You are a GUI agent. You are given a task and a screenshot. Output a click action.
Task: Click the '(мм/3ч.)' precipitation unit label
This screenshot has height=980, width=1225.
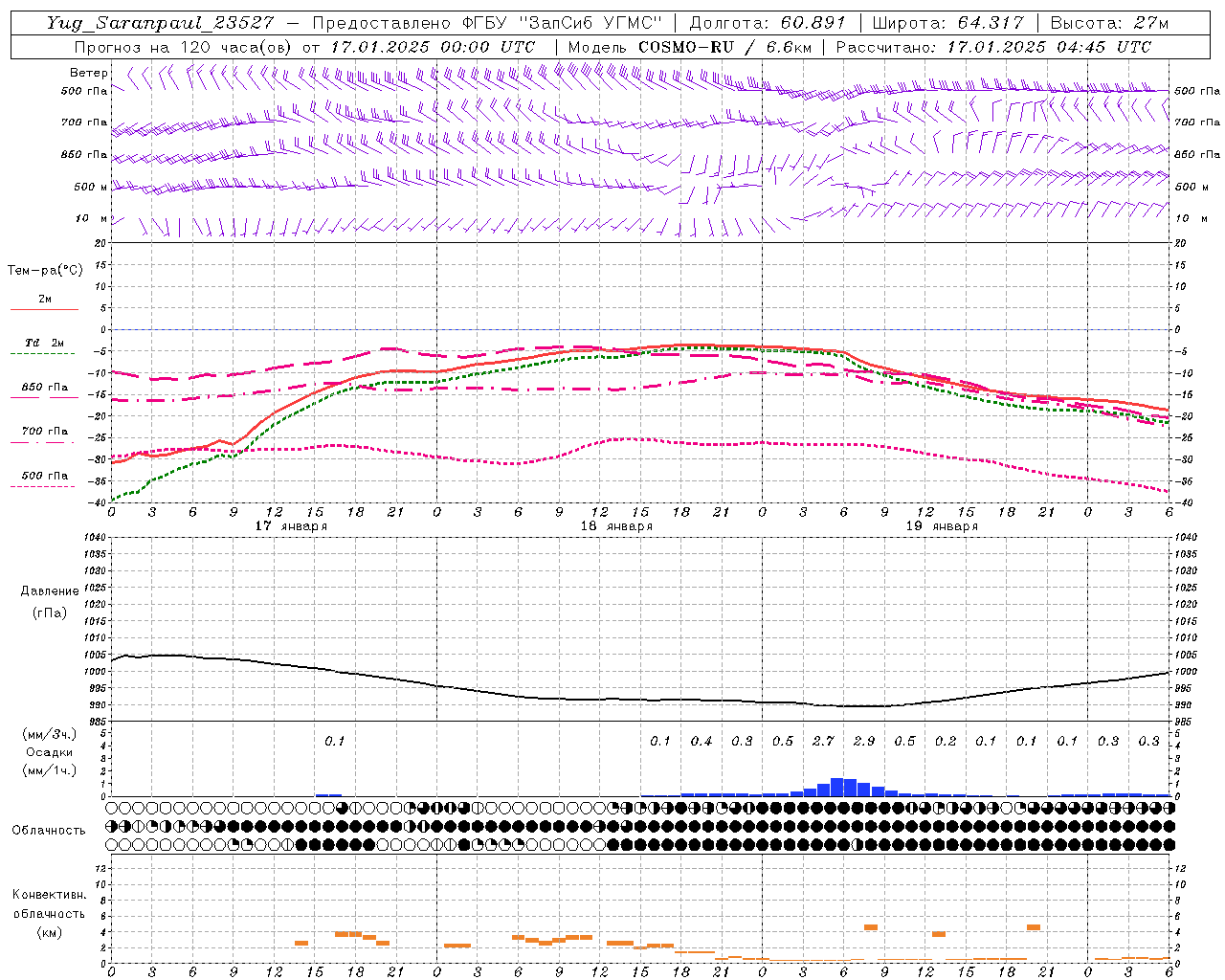49,734
